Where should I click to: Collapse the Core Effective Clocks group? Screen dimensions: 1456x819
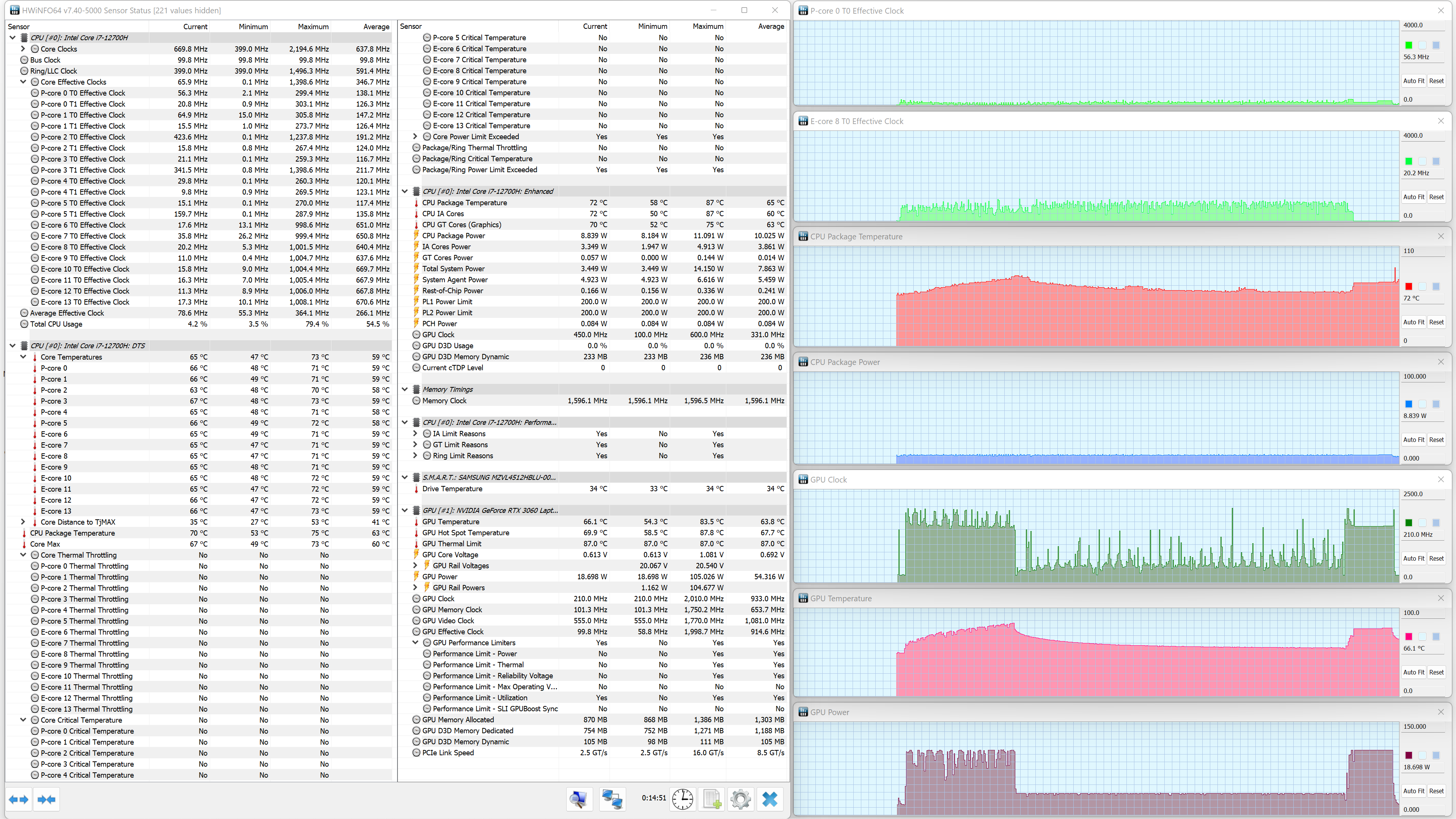(x=23, y=82)
